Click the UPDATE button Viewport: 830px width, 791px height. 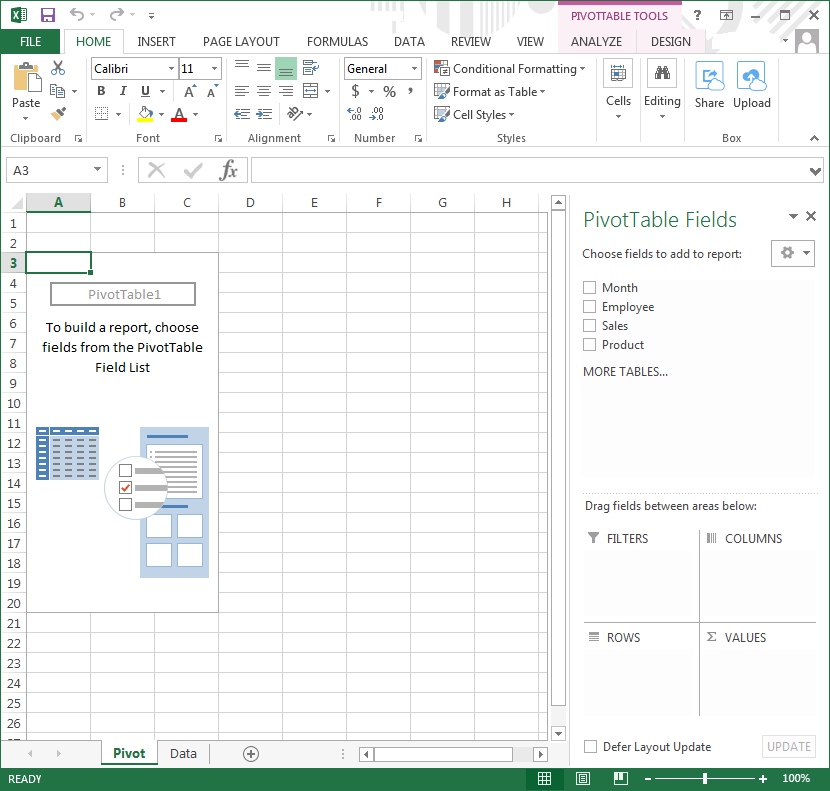tap(789, 747)
